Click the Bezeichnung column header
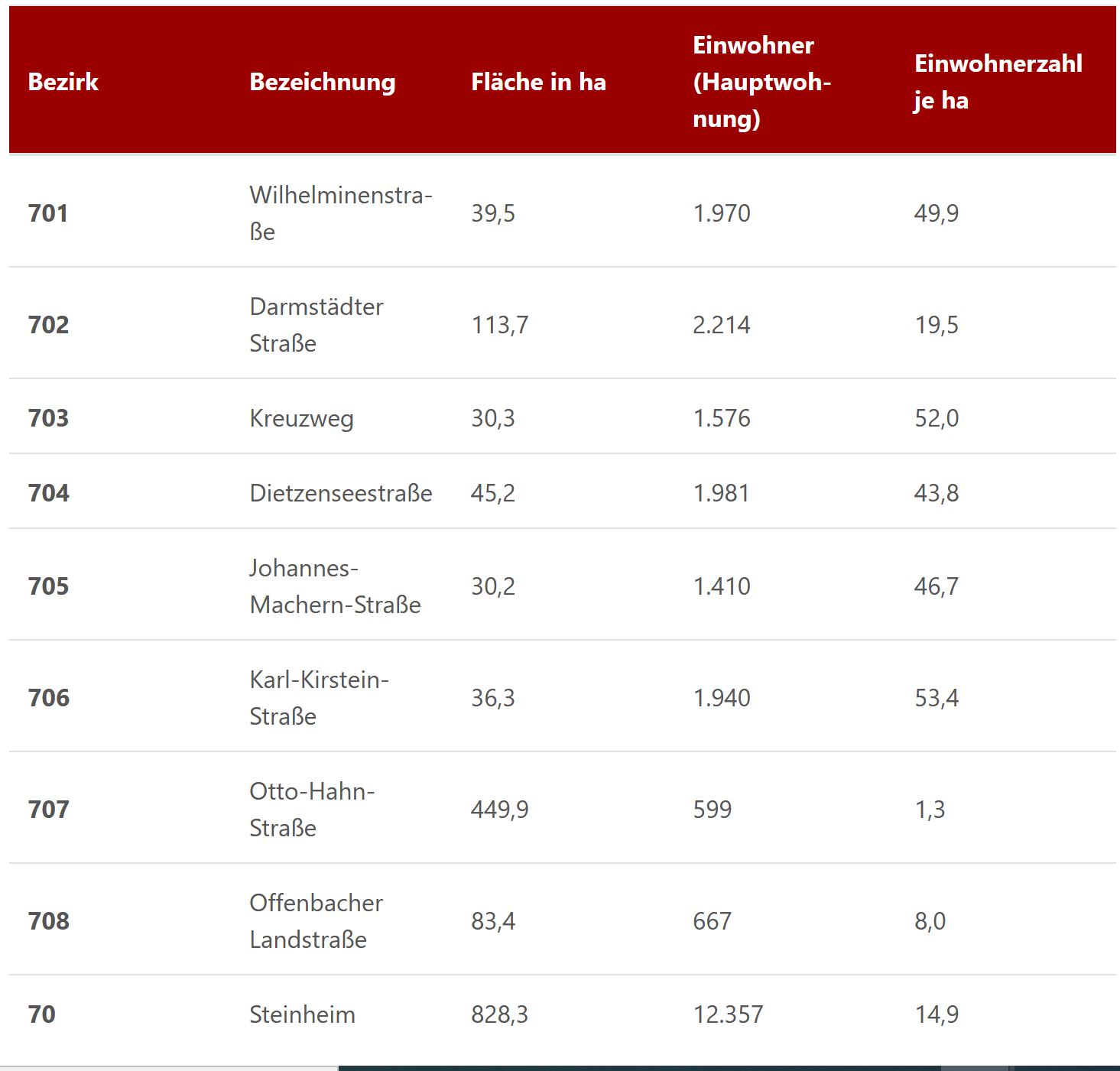This screenshot has width=1120, height=1071. (x=322, y=82)
